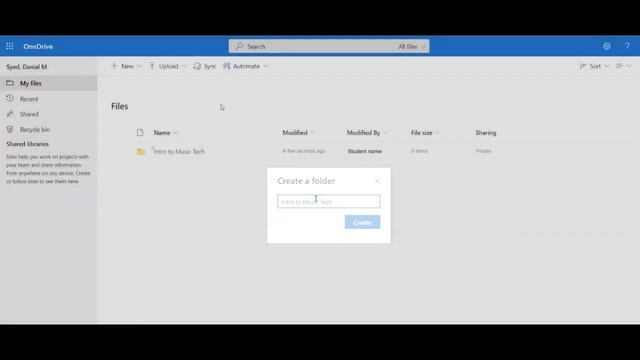Screen dimensions: 640x360
Task: Sort by the Modified By column header
Action: click(367, 133)
